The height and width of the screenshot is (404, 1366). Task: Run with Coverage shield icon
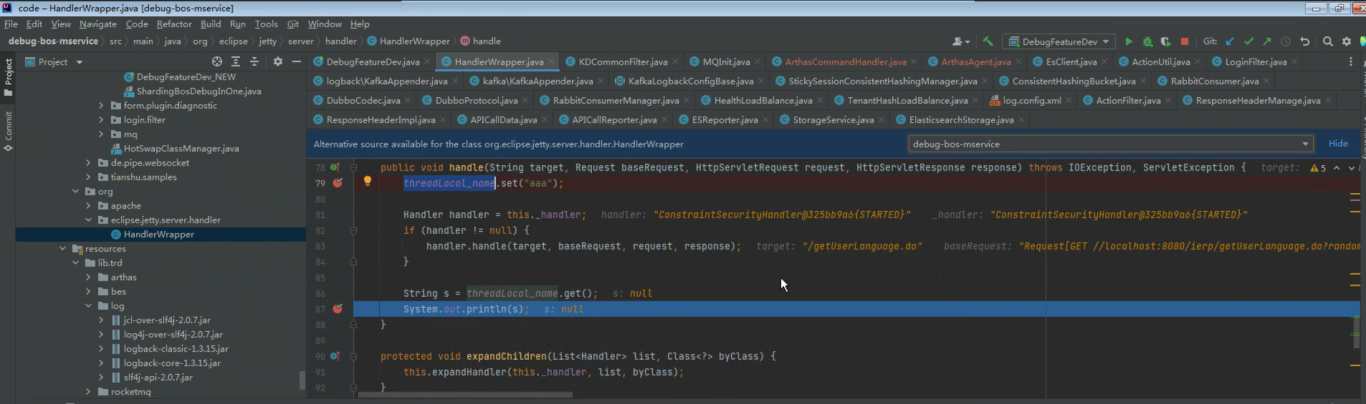point(1165,42)
